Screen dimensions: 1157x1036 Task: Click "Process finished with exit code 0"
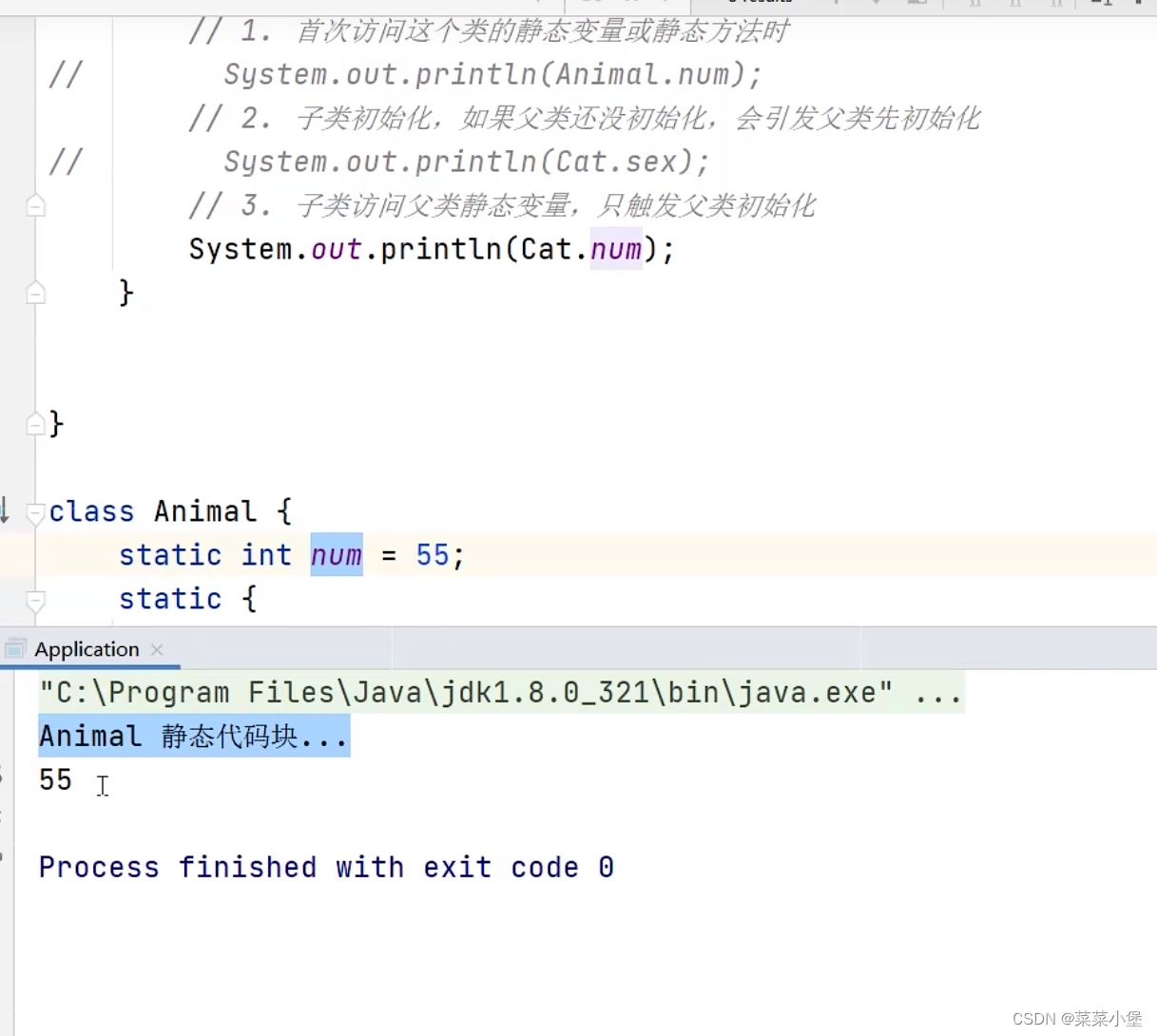pos(326,868)
